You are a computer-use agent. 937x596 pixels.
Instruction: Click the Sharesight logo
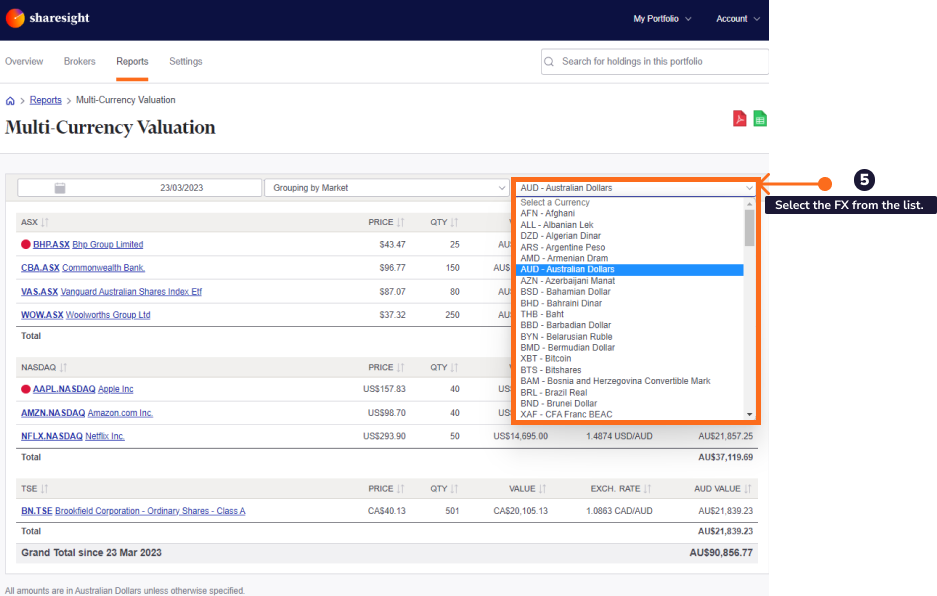(x=47, y=18)
